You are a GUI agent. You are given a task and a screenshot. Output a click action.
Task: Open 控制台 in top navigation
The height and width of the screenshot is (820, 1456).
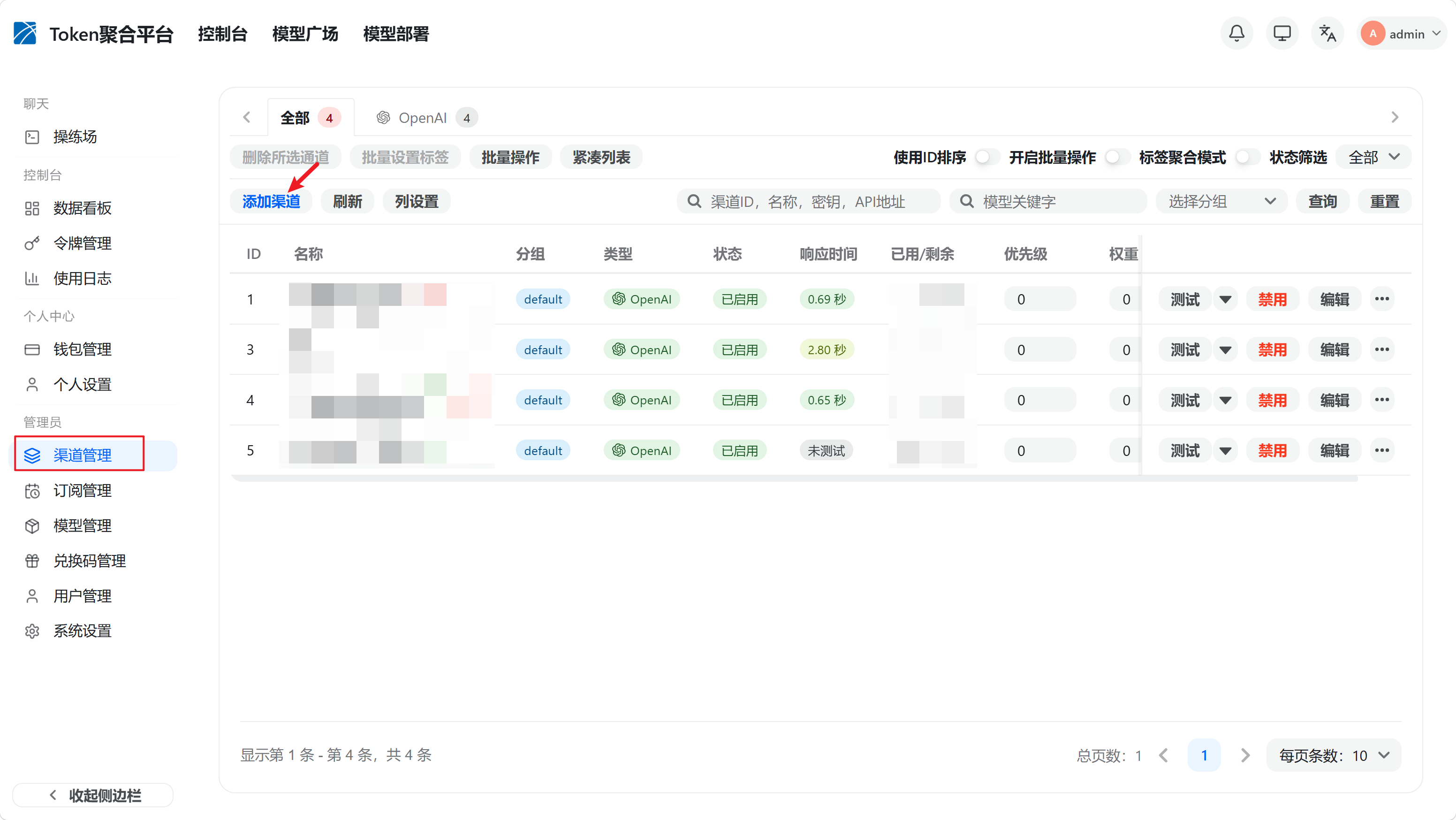[223, 34]
